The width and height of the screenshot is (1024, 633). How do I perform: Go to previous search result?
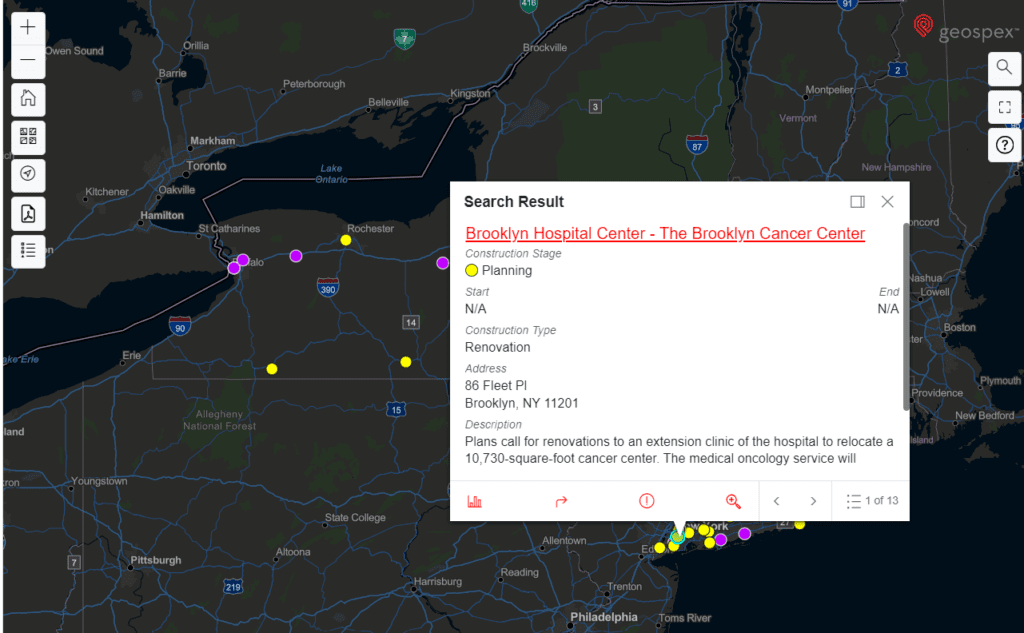(776, 501)
